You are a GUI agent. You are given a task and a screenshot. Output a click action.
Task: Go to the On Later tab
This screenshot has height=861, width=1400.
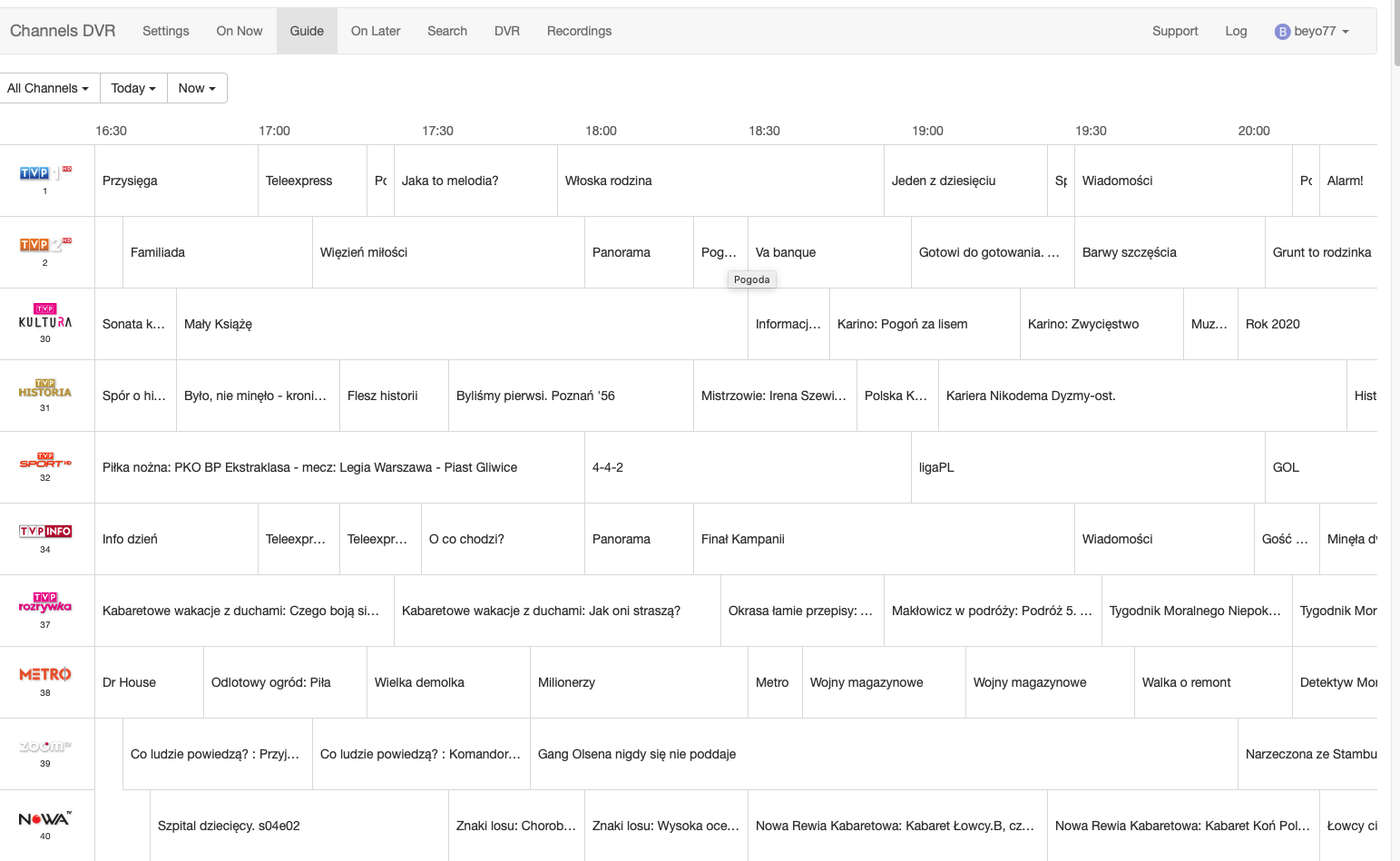click(x=376, y=31)
